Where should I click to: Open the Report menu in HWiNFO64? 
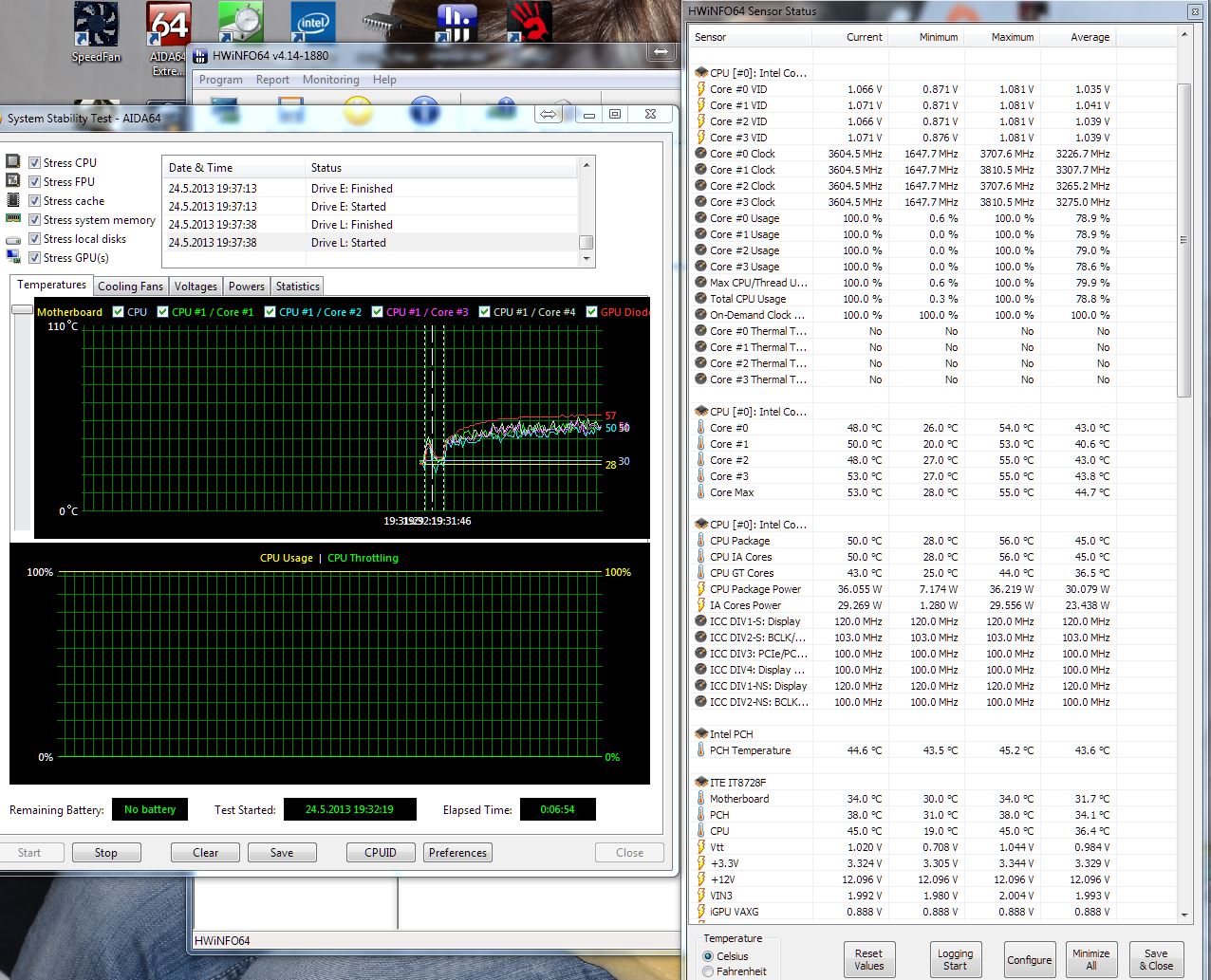pos(272,80)
